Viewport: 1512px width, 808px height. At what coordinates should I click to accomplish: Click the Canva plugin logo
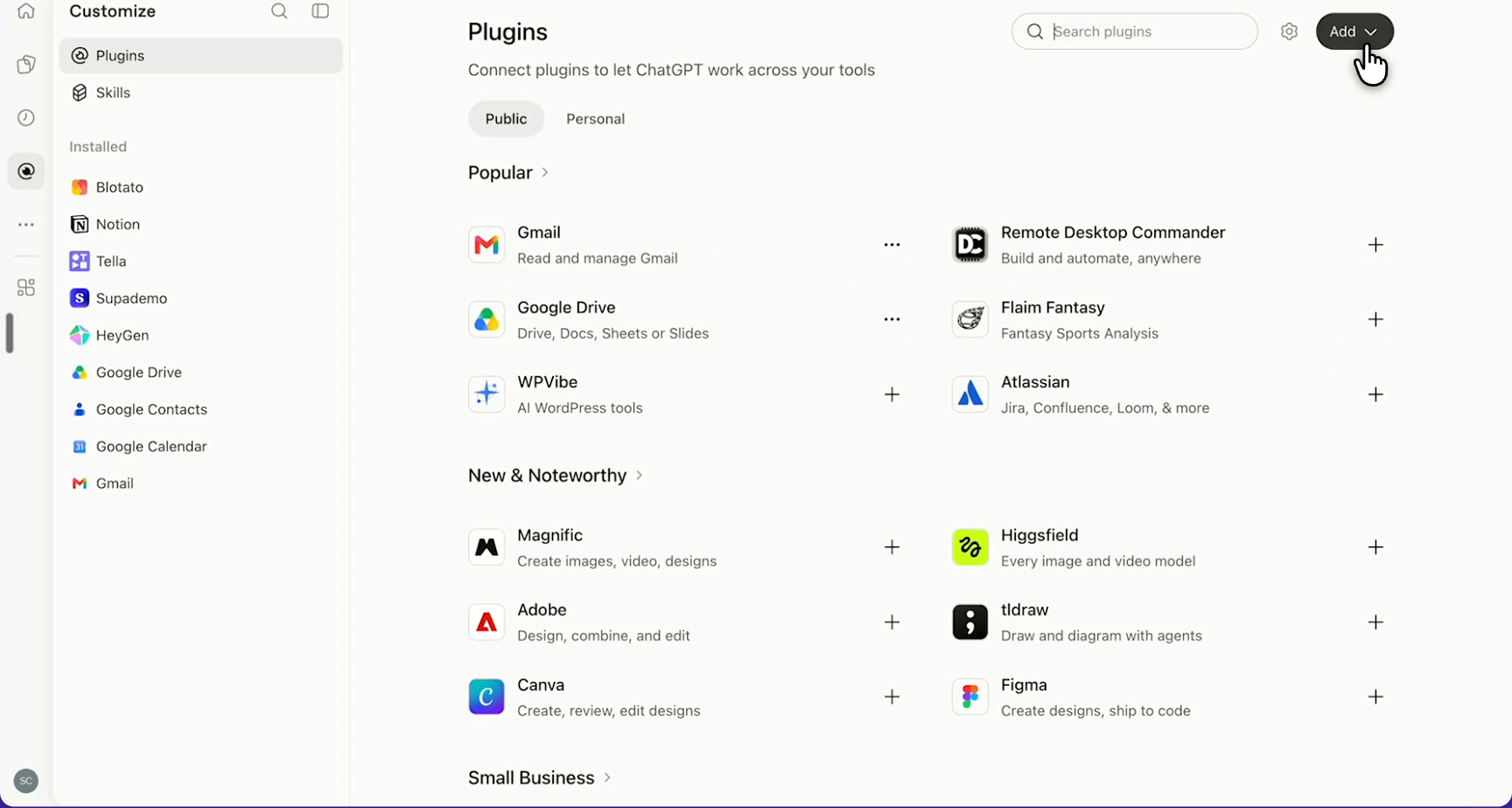(x=486, y=697)
